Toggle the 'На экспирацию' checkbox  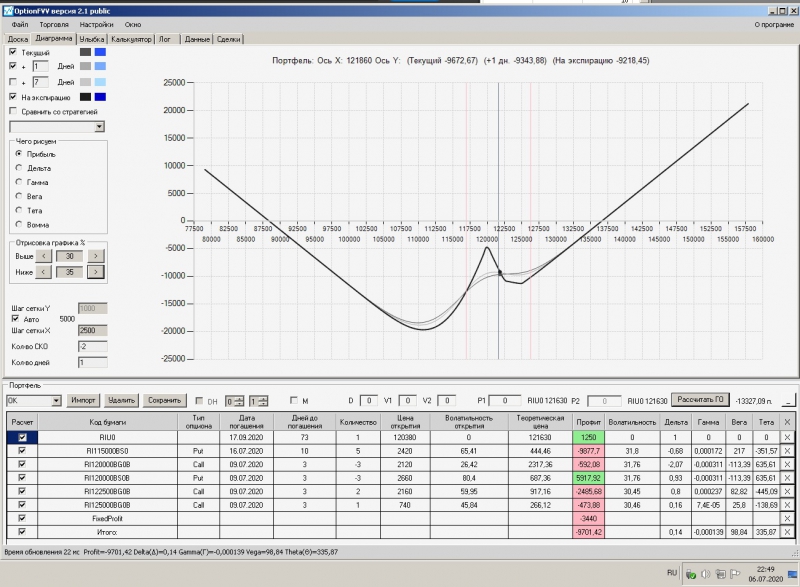[x=12, y=97]
